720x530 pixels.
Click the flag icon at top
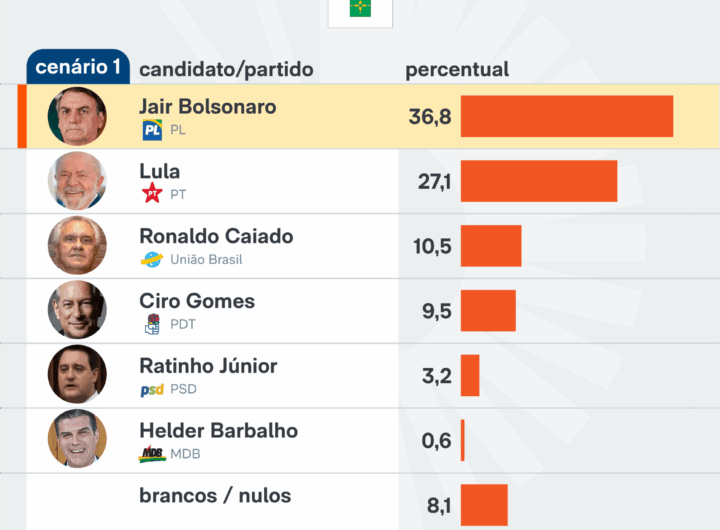pos(360,9)
